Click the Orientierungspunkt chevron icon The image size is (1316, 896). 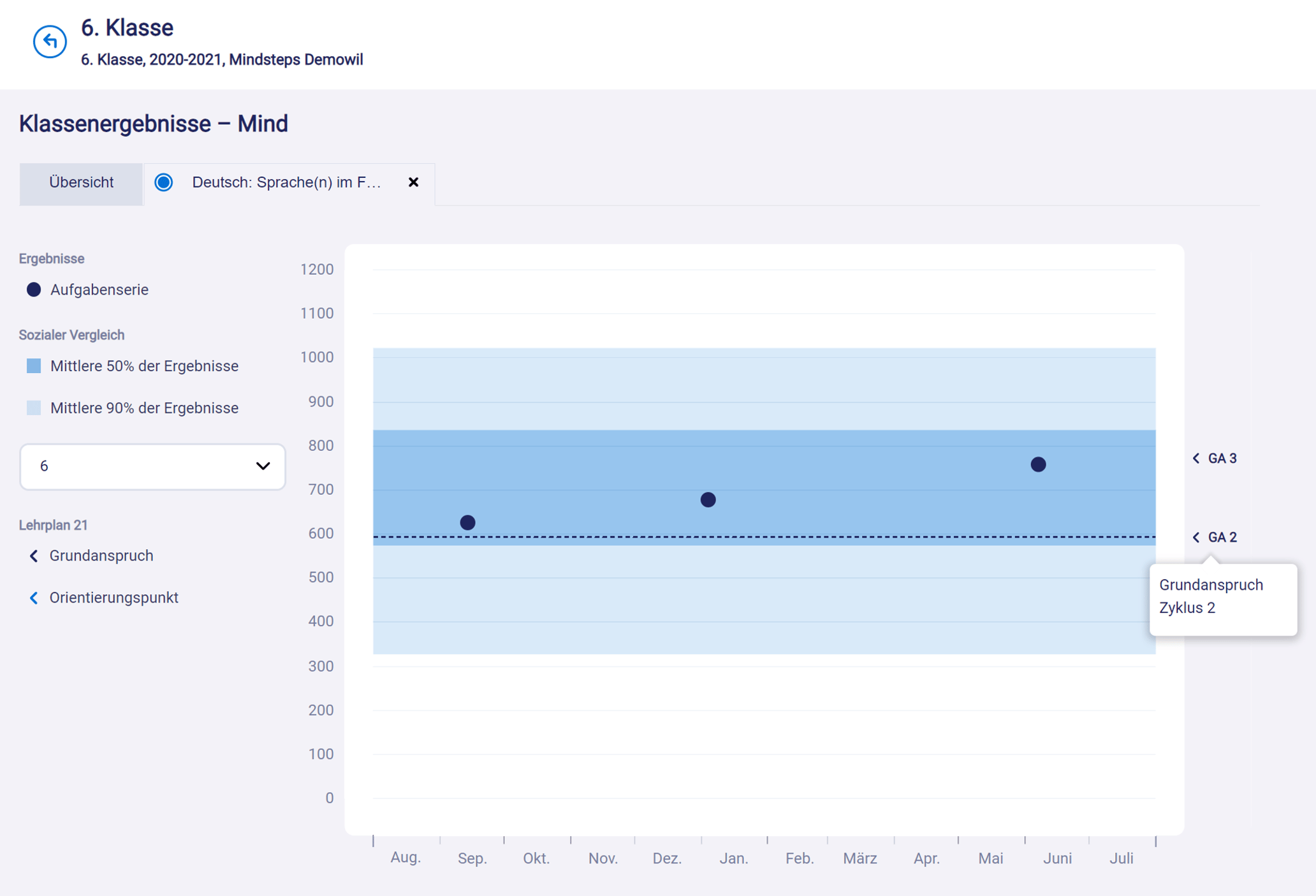point(34,598)
